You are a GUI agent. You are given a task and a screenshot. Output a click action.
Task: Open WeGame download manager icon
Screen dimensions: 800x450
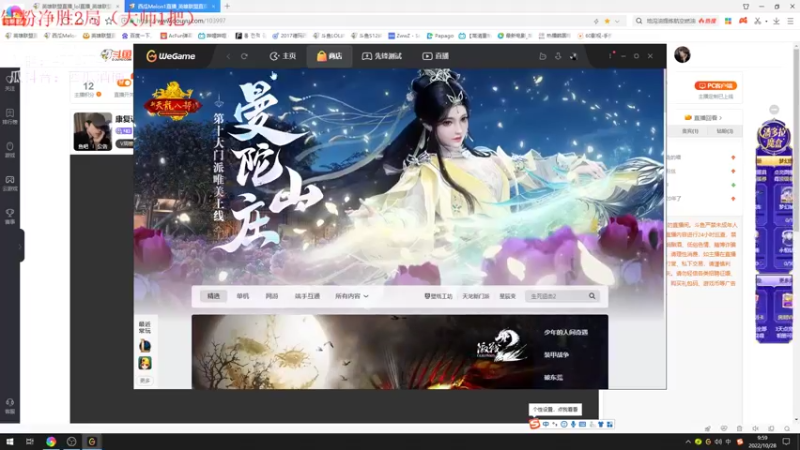pos(558,56)
